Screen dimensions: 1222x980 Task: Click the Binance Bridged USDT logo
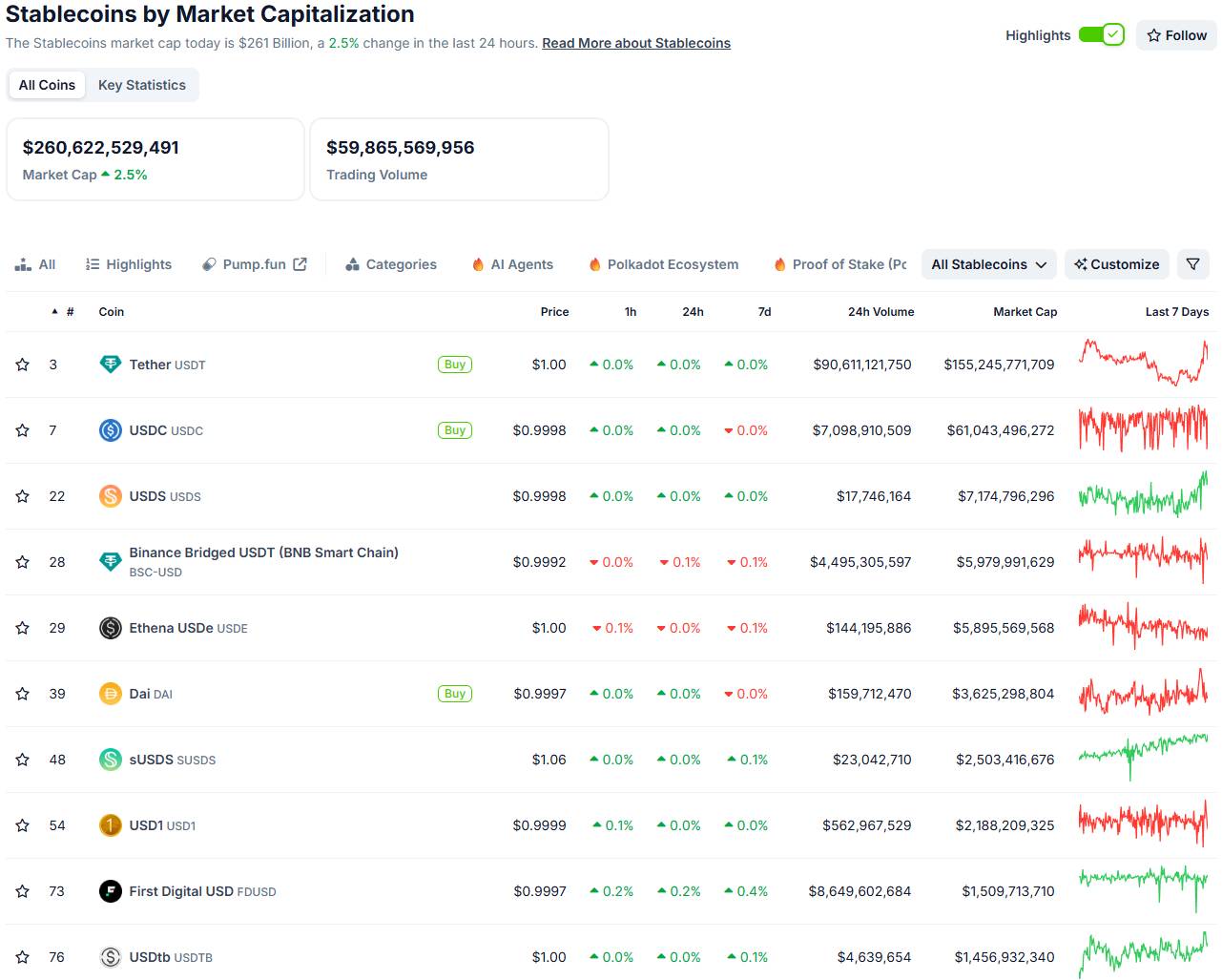click(111, 562)
